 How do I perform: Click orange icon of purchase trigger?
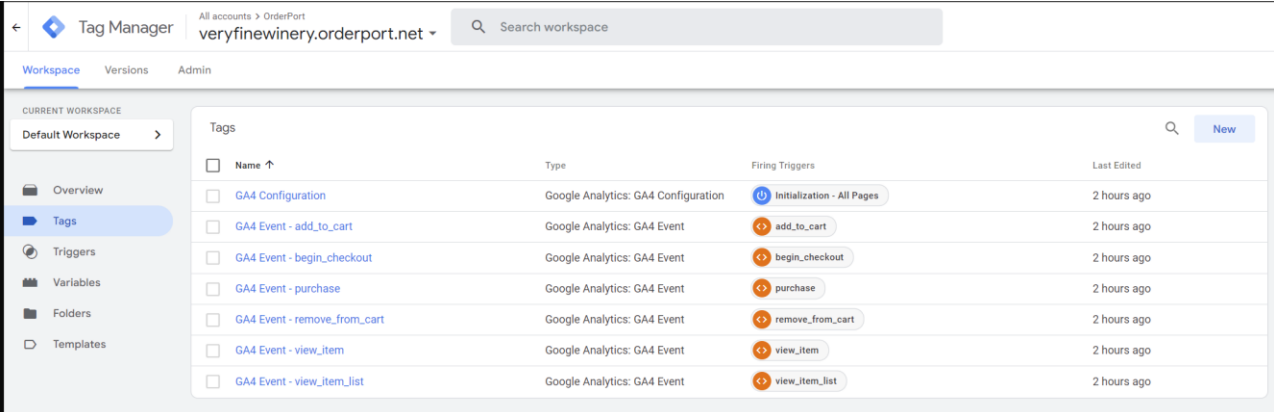coord(762,288)
